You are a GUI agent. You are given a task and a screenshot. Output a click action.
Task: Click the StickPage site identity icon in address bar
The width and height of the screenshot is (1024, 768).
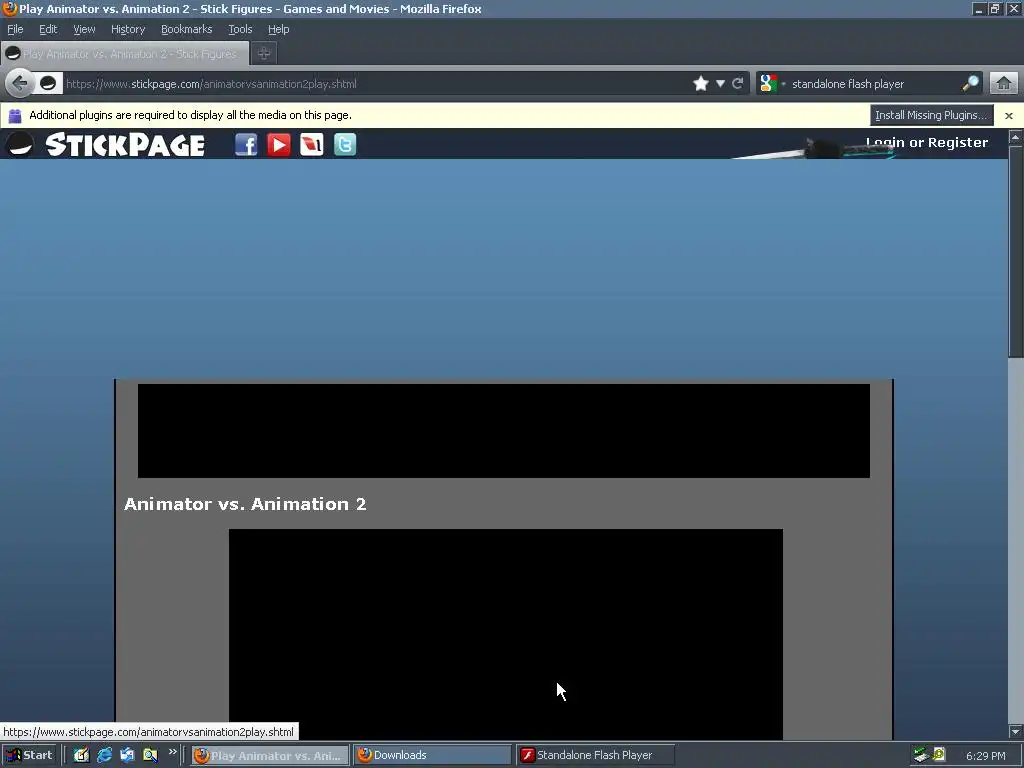pos(48,84)
